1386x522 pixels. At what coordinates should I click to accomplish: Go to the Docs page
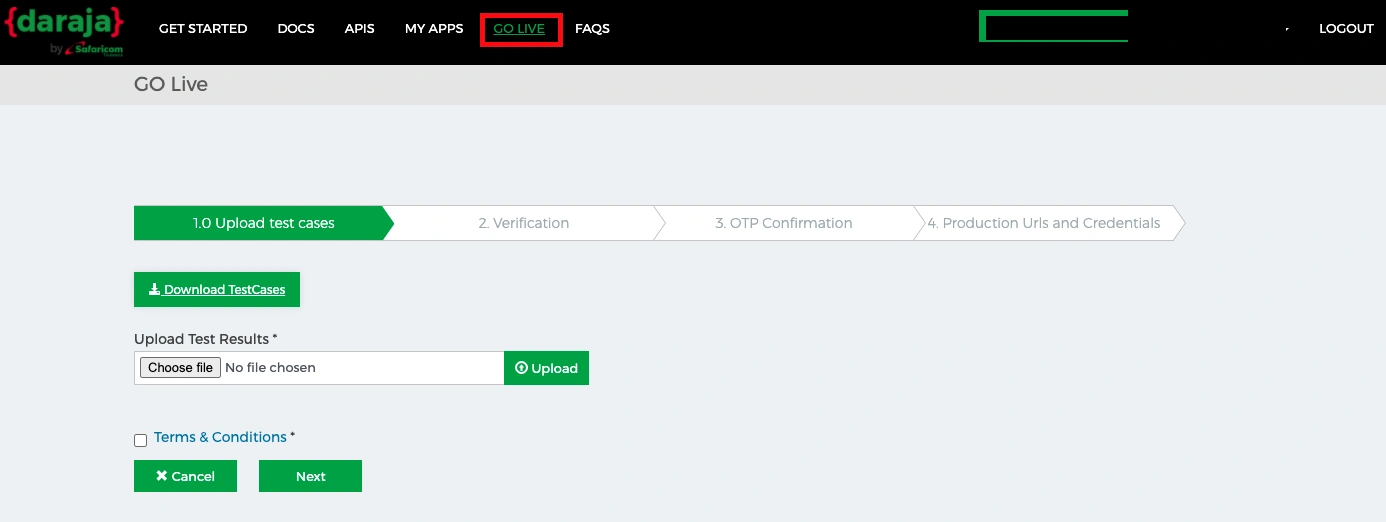pyautogui.click(x=296, y=29)
